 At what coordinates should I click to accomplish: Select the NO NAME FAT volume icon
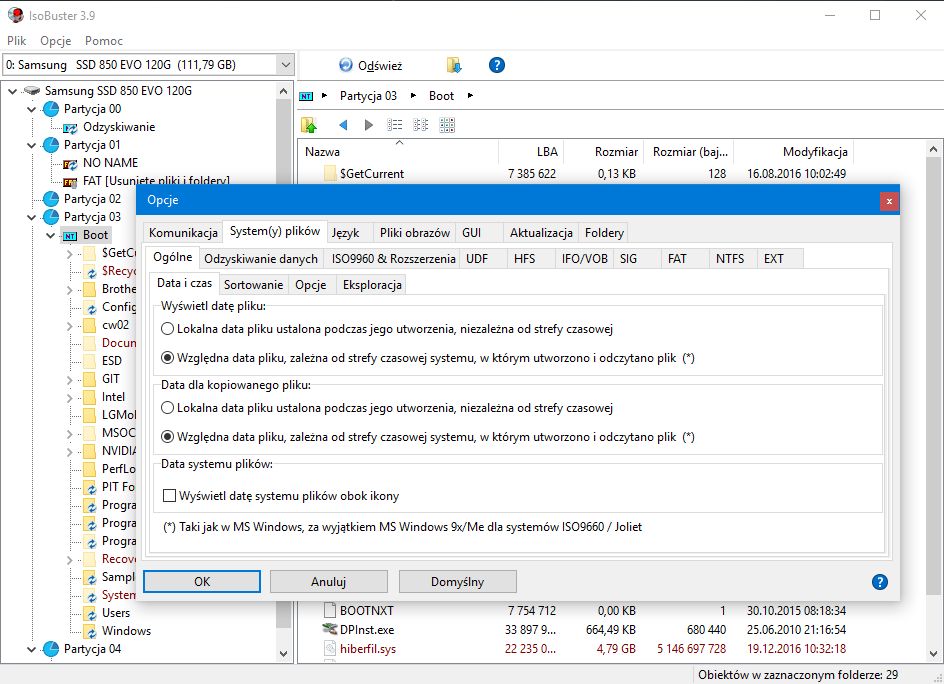[70, 164]
